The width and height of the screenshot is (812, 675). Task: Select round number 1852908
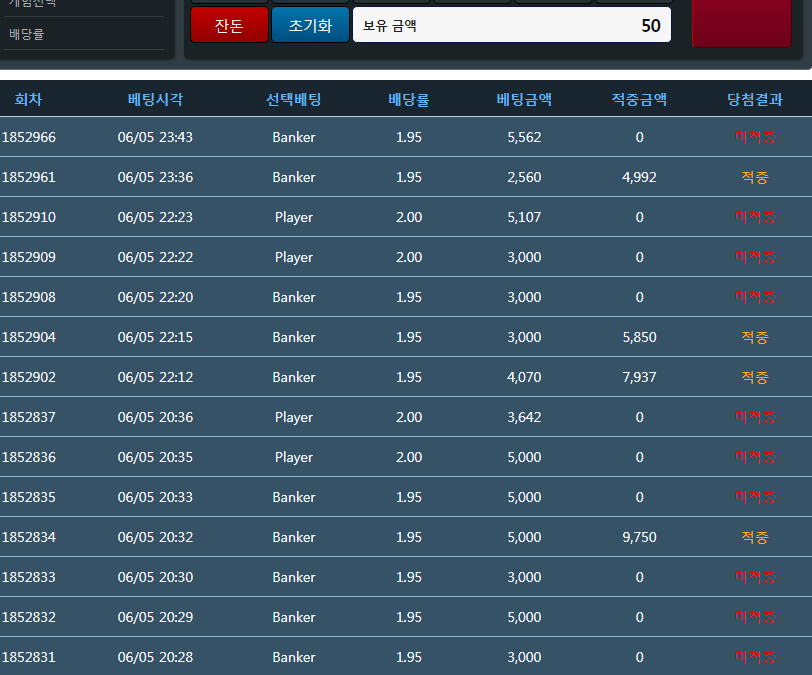(x=29, y=297)
